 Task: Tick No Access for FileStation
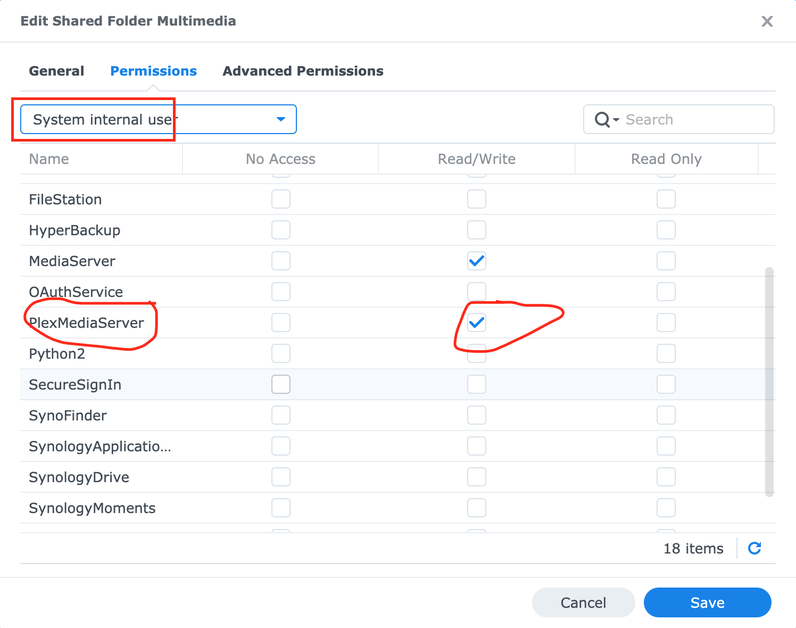[x=281, y=199]
